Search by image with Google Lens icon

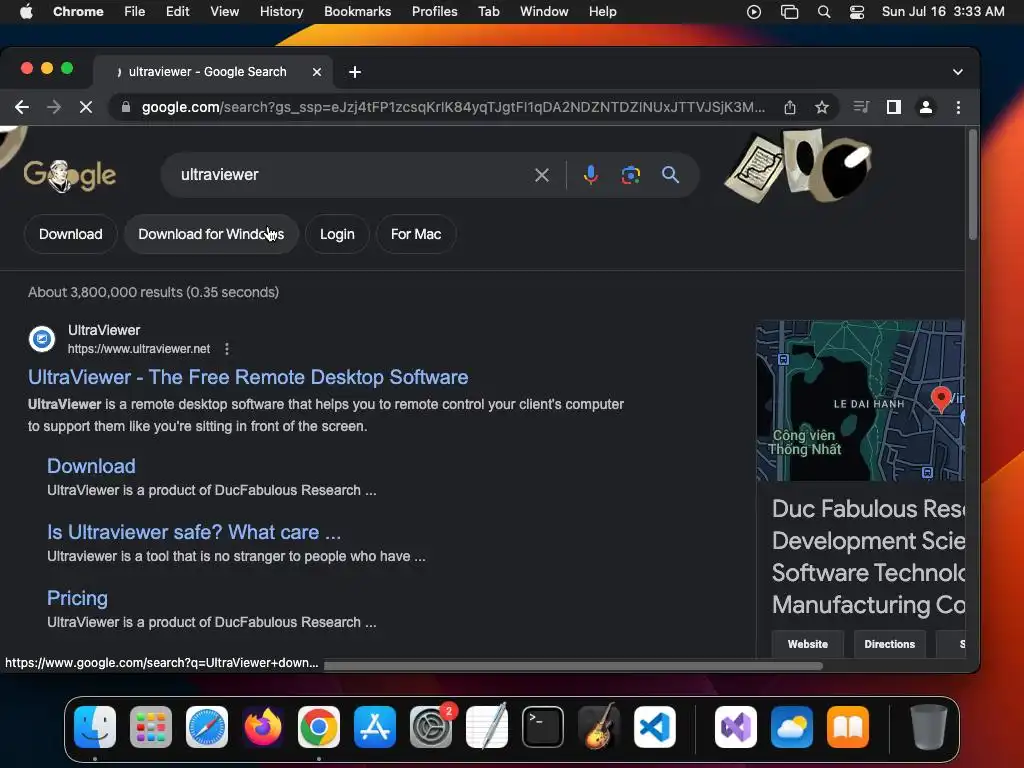coord(630,175)
